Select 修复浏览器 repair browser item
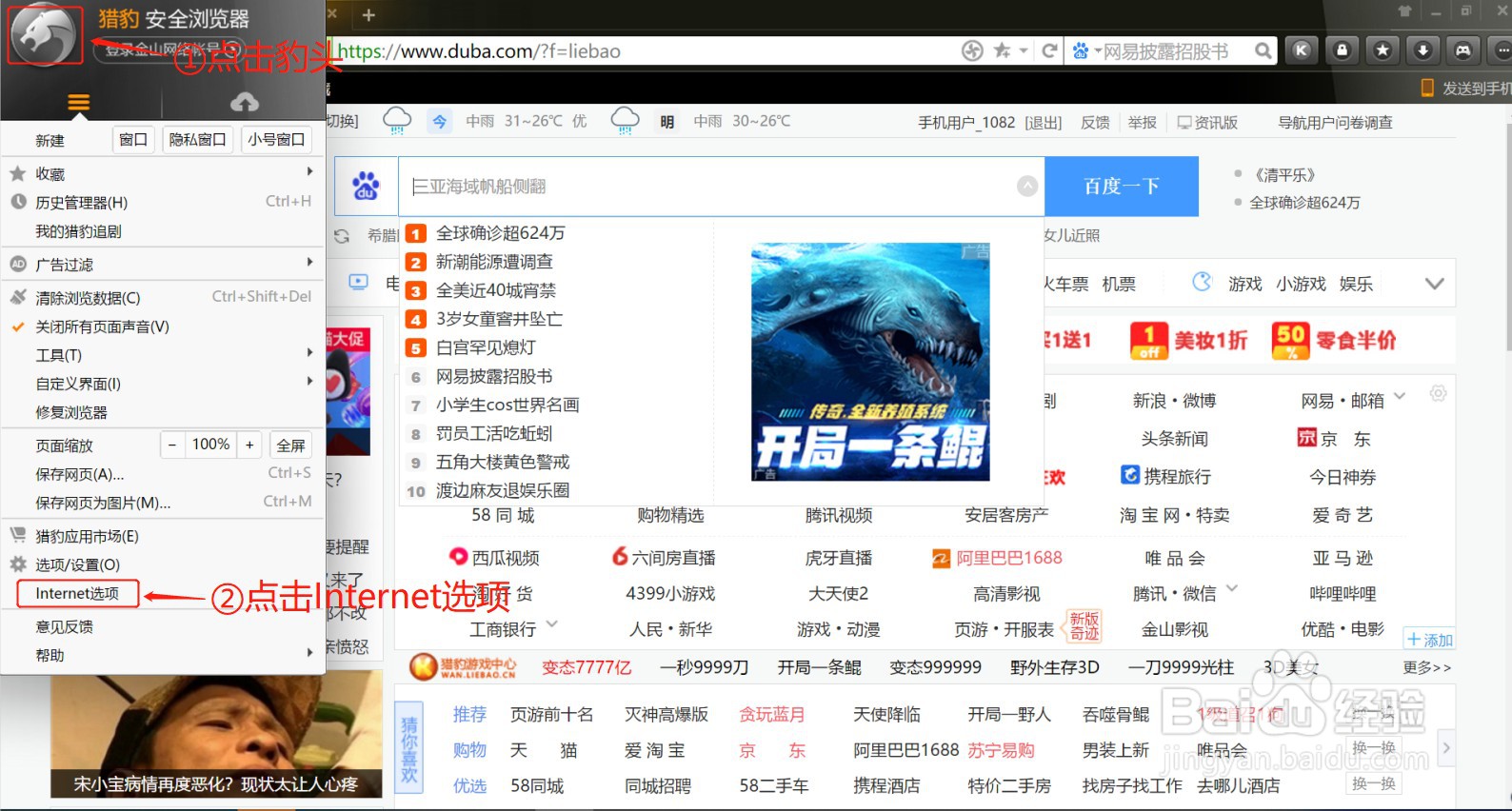Viewport: 1512px width, 811px height. (162, 412)
